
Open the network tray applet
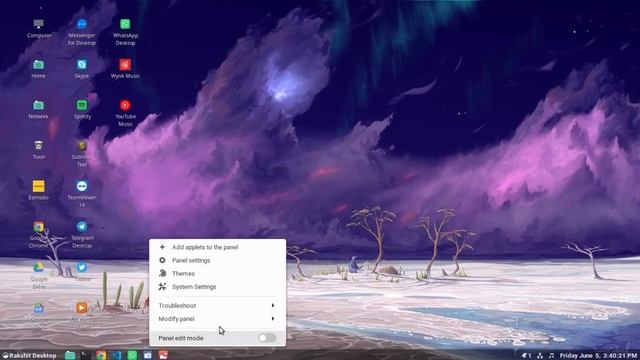point(540,356)
